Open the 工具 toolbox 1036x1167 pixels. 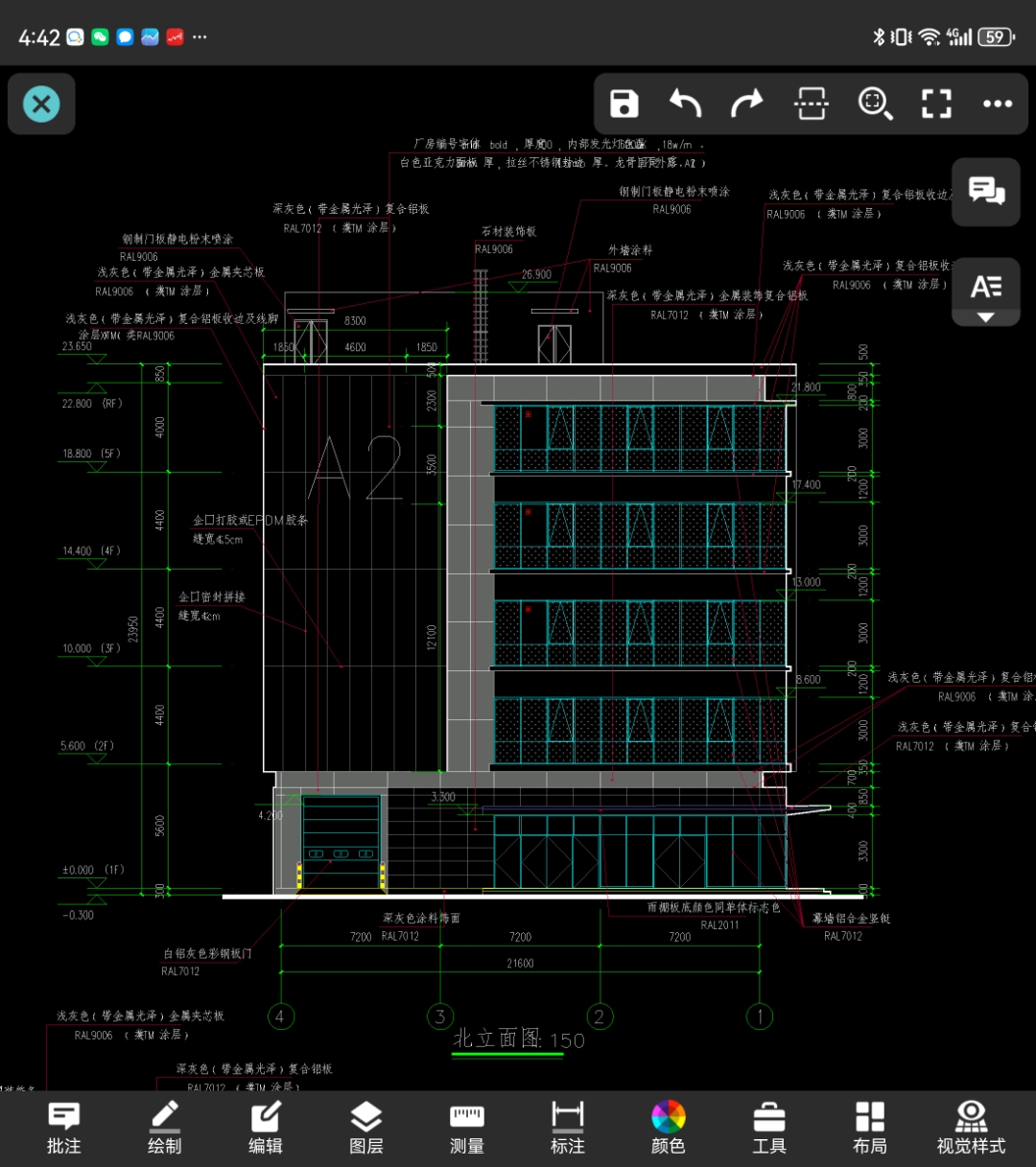769,1128
